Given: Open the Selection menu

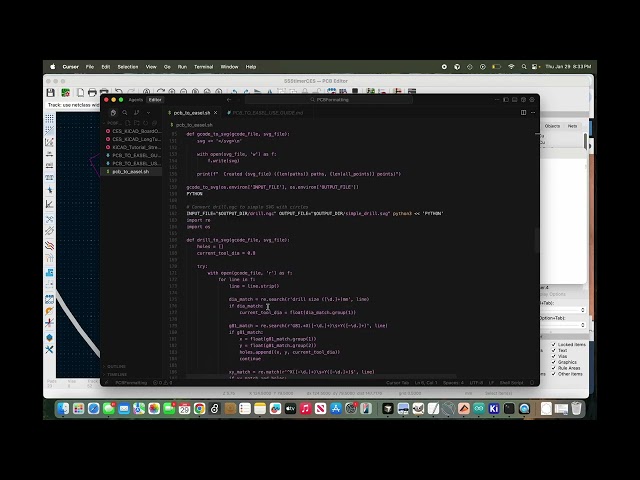Looking at the screenshot, I should (128, 67).
